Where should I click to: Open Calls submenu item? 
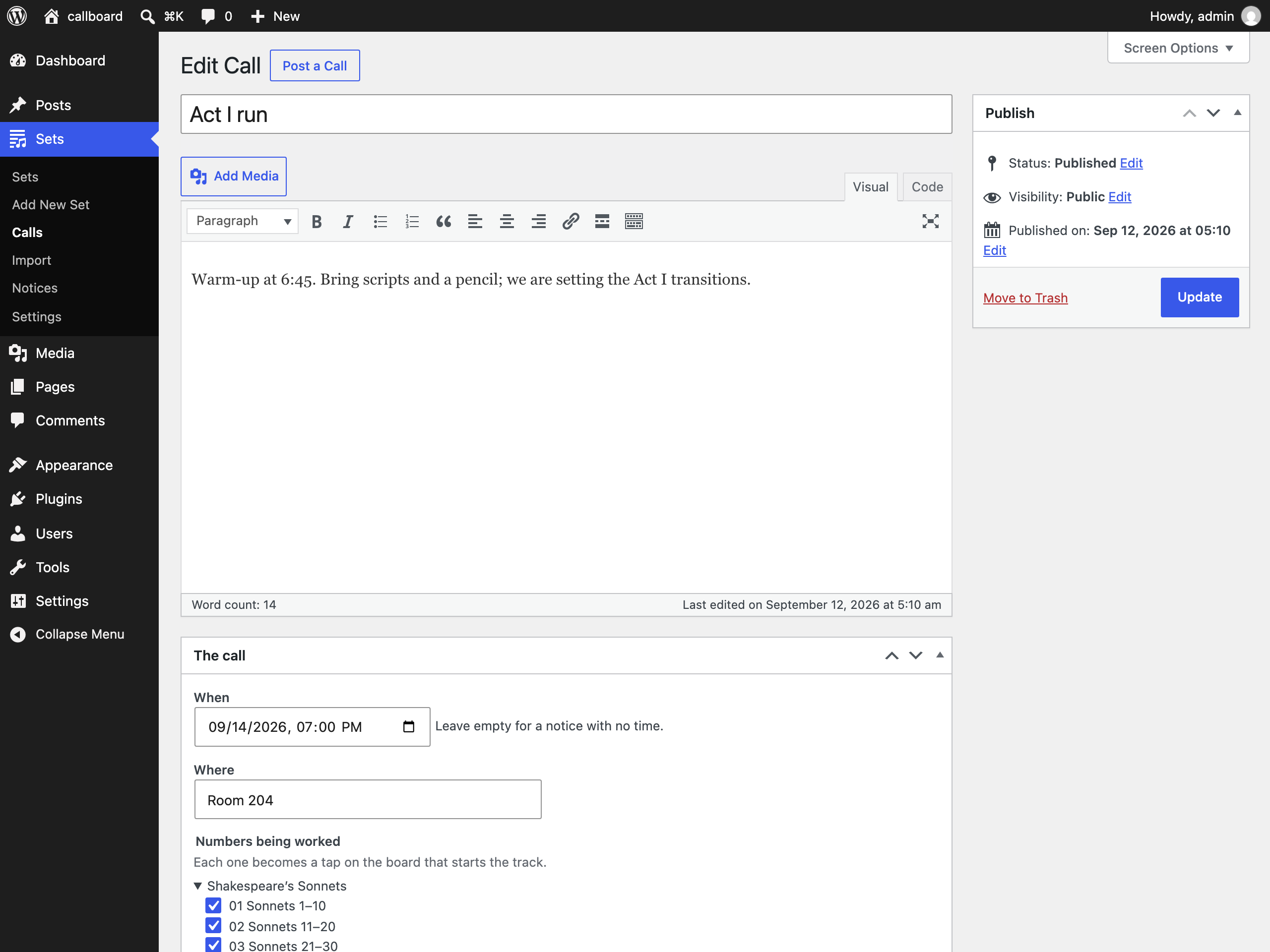point(27,233)
